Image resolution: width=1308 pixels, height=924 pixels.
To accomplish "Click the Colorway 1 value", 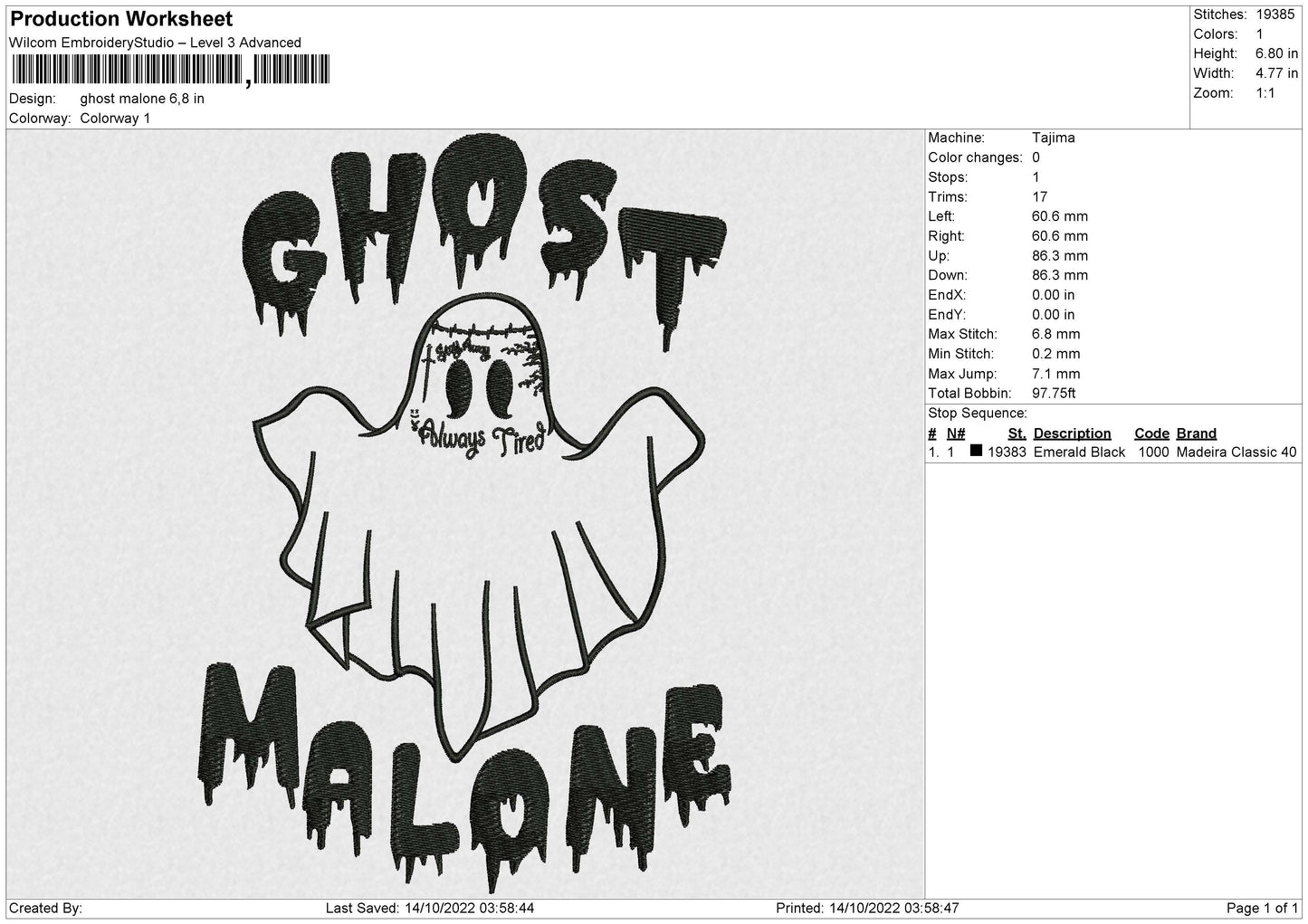I will tap(115, 119).
